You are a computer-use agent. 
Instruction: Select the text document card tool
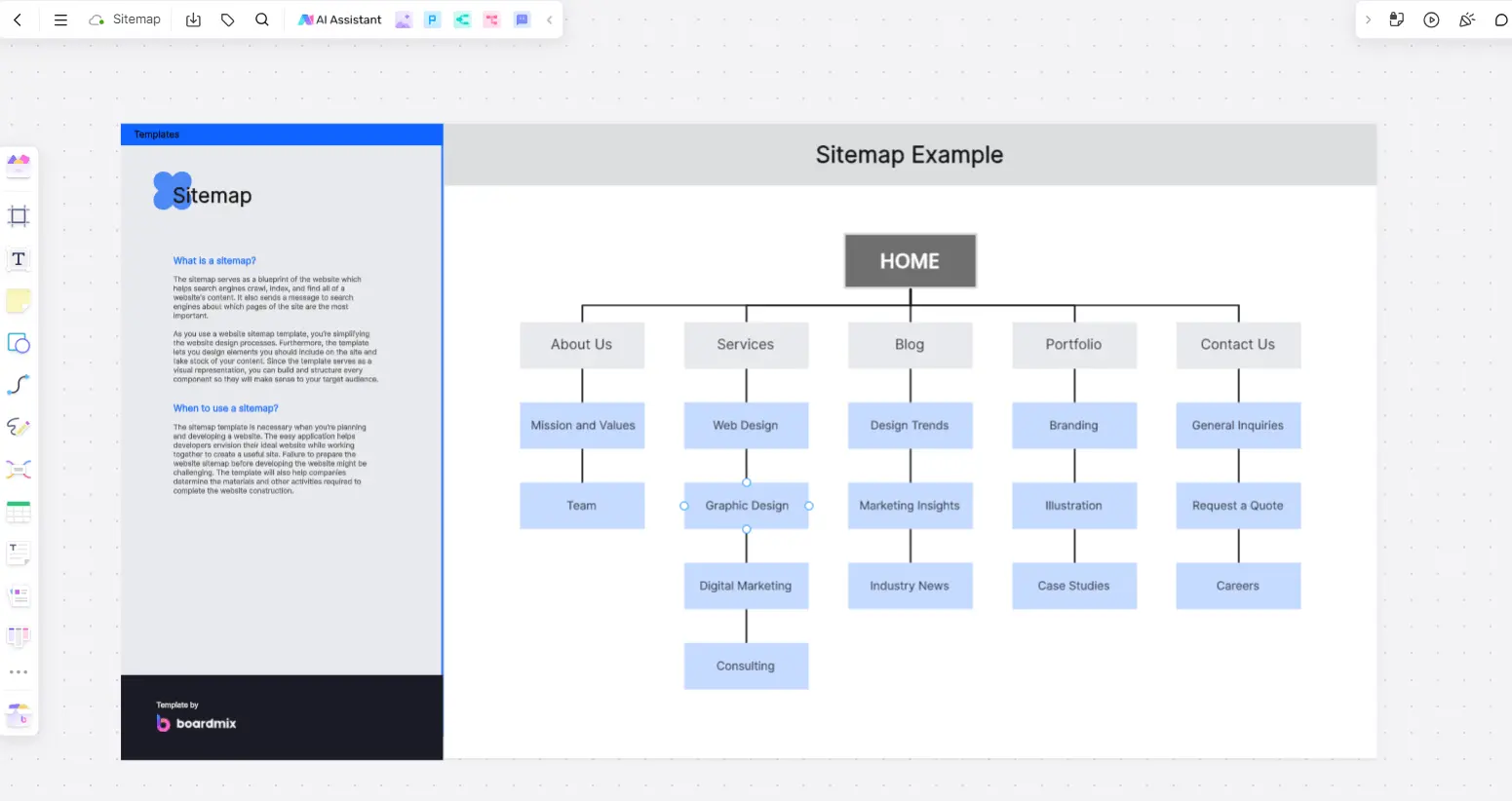(x=19, y=553)
